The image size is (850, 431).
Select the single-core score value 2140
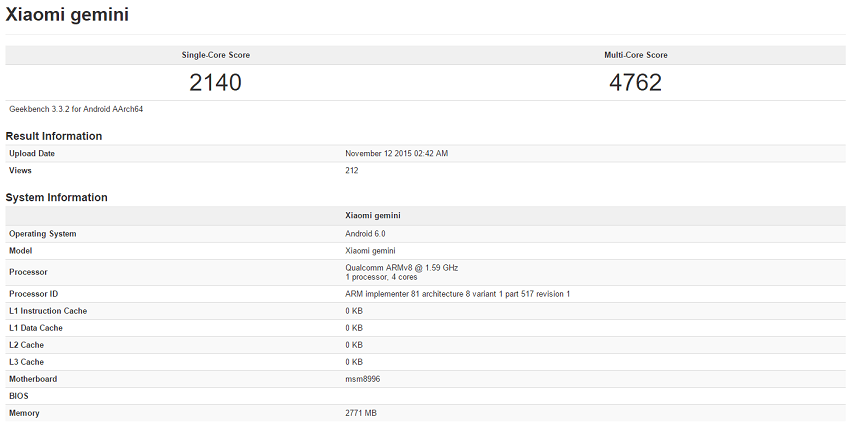point(215,82)
